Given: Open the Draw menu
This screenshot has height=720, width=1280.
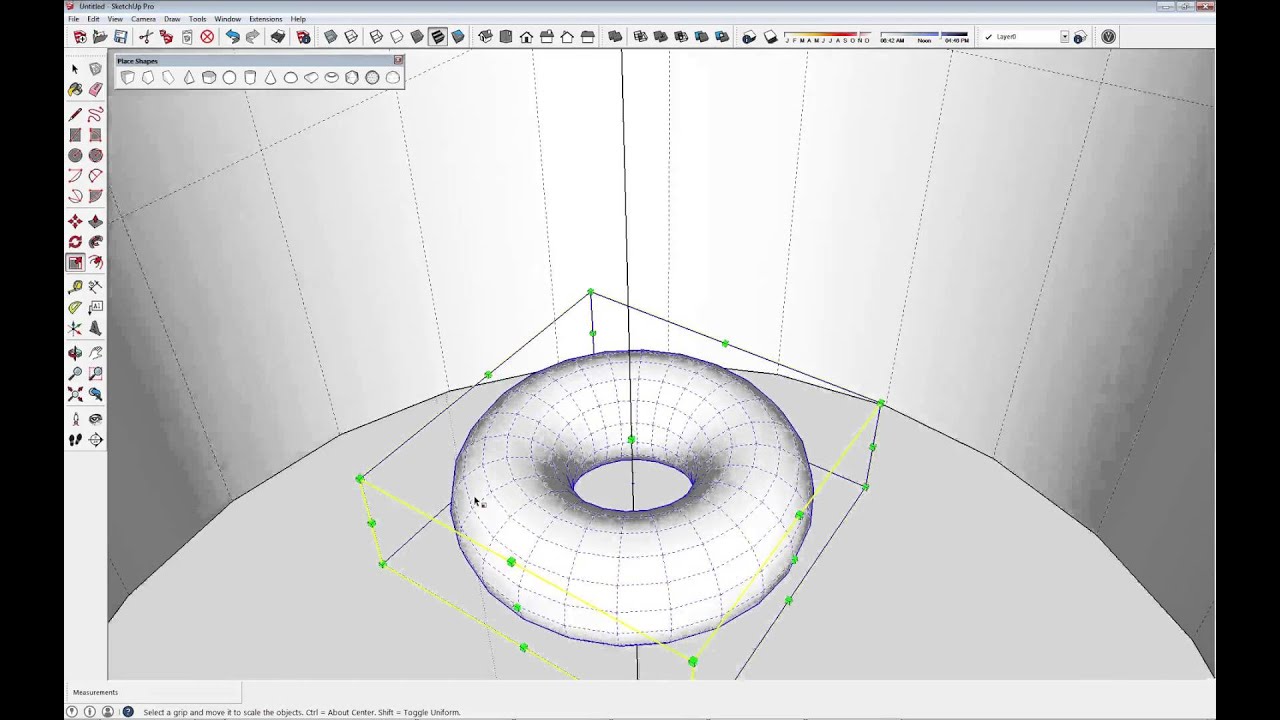Looking at the screenshot, I should [172, 19].
